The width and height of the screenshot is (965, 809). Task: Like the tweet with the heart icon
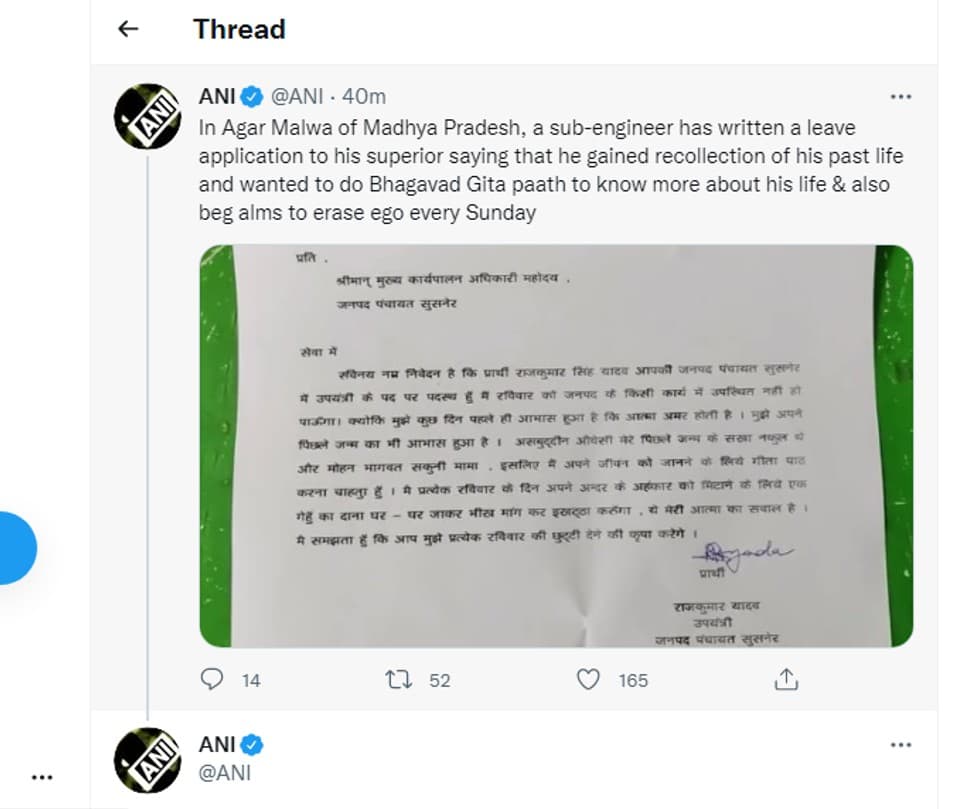(589, 680)
